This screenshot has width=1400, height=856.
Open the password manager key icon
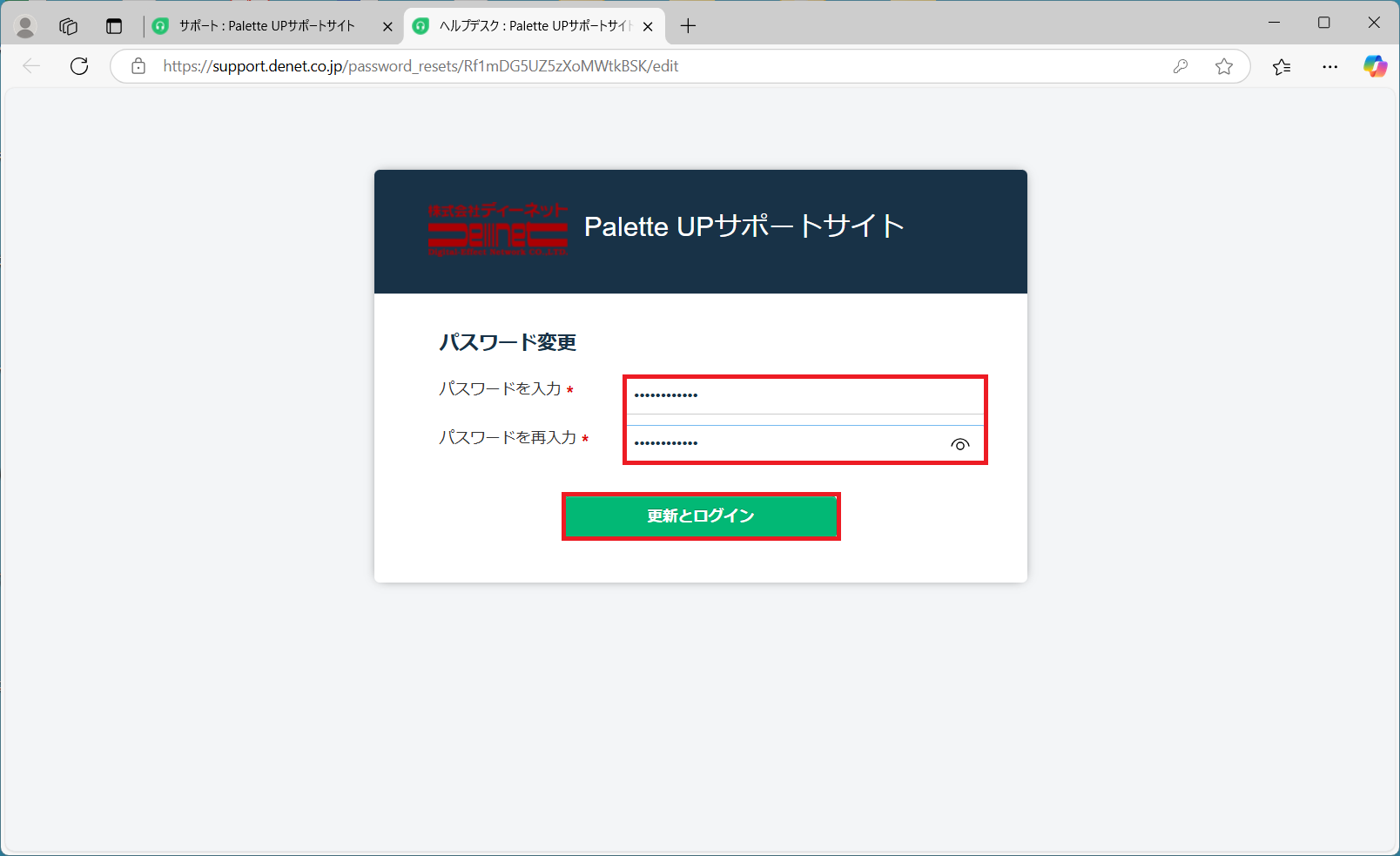1181,66
